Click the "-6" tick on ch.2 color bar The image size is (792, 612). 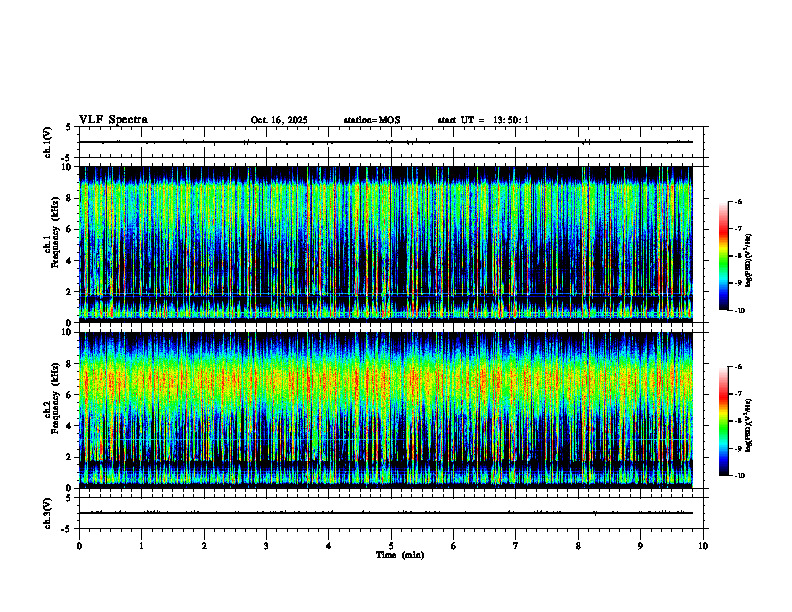pyautogui.click(x=738, y=367)
